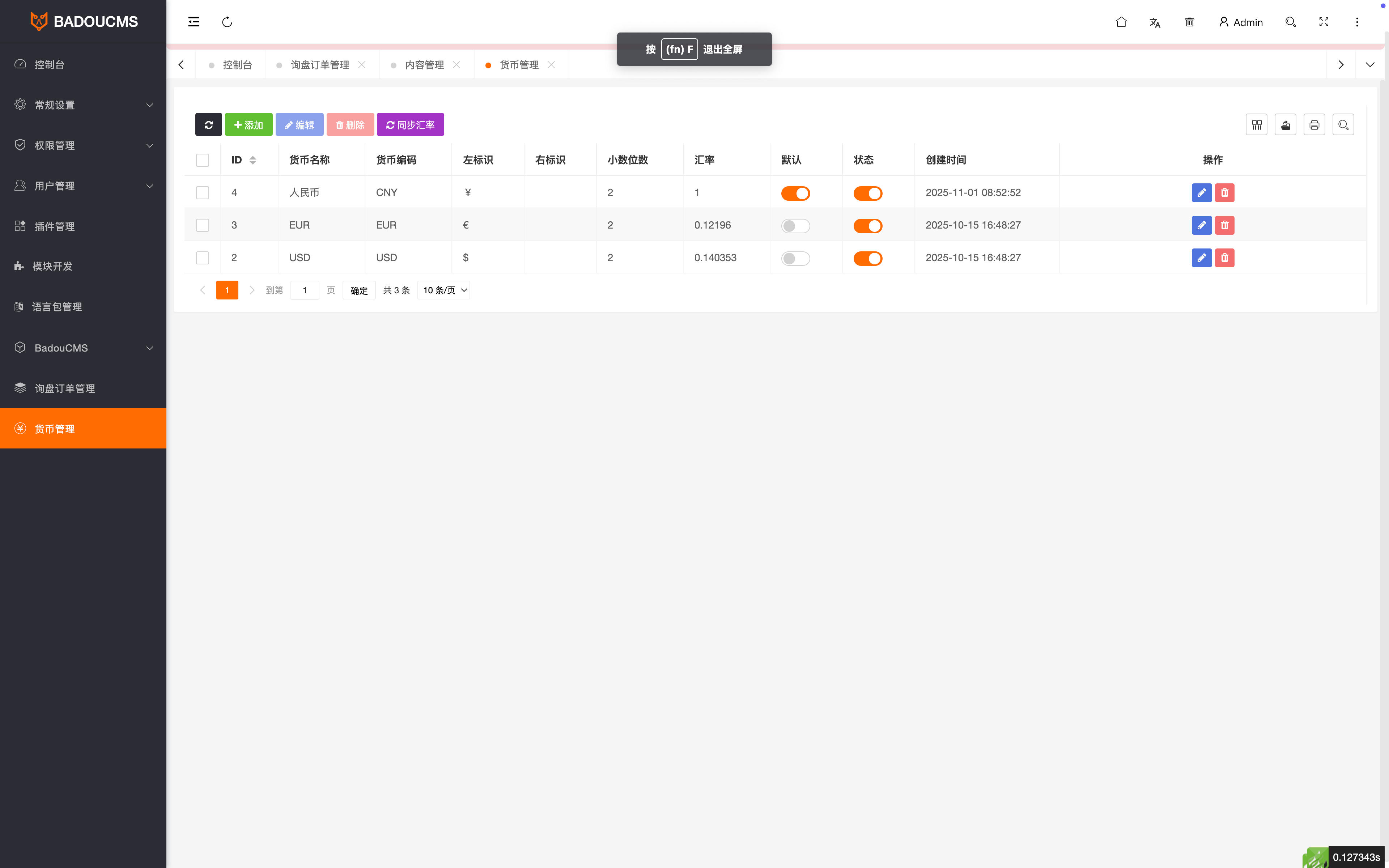Click the home icon in top bar

click(1121, 22)
